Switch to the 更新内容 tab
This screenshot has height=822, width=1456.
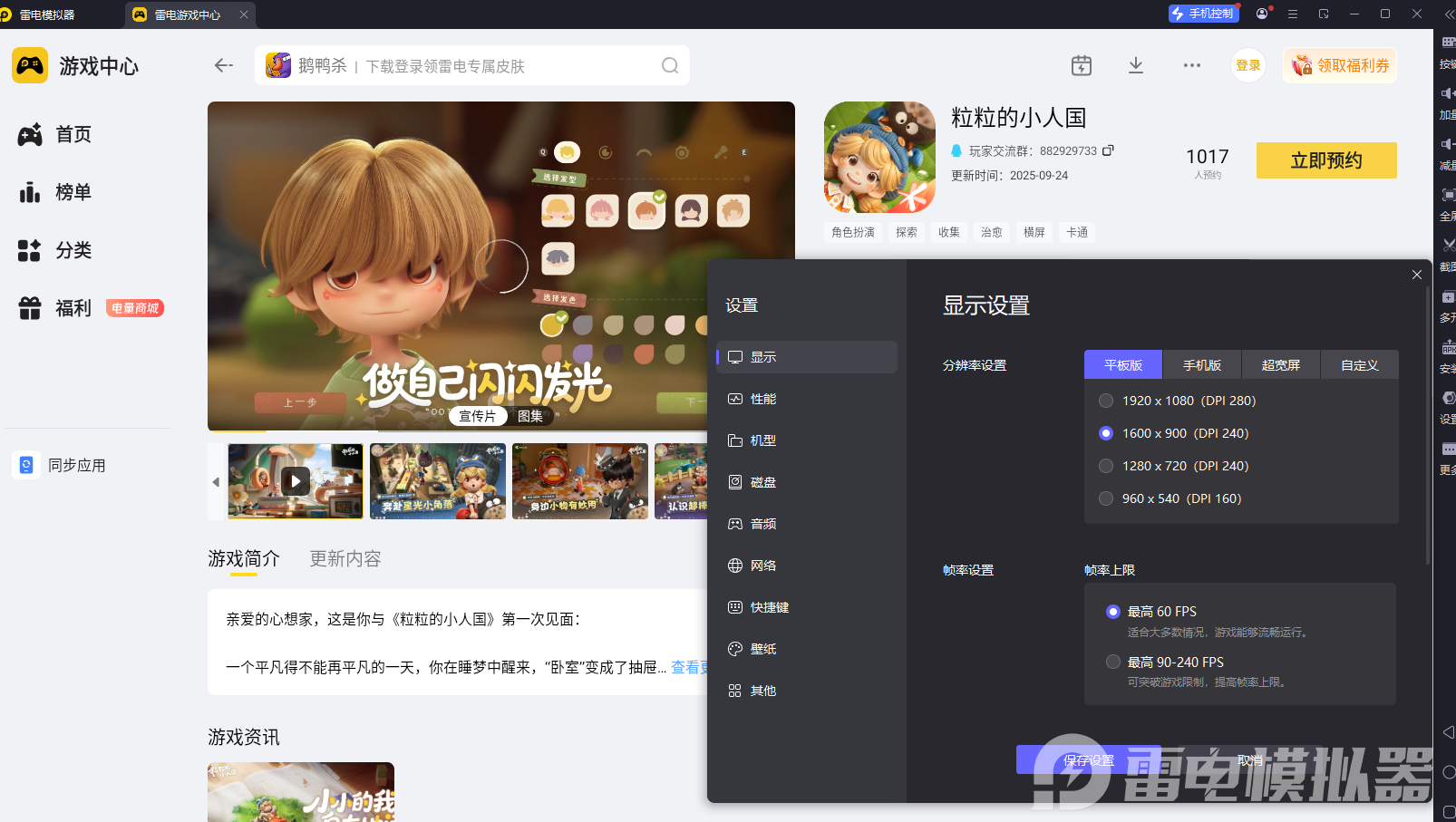coord(345,558)
